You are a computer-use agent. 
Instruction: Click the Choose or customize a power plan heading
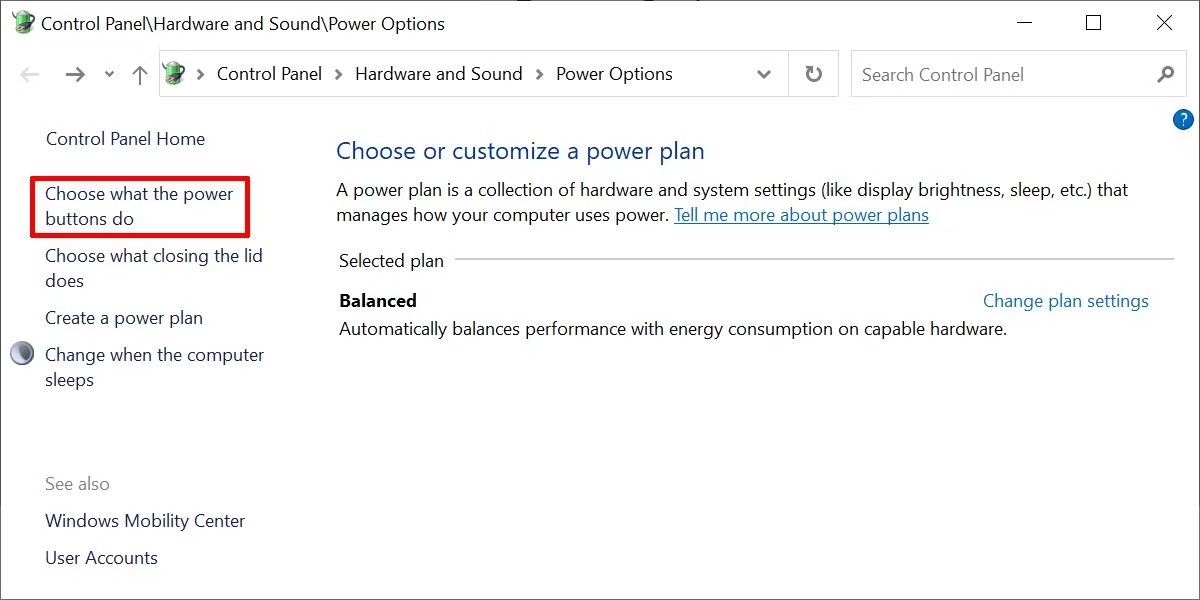[520, 151]
